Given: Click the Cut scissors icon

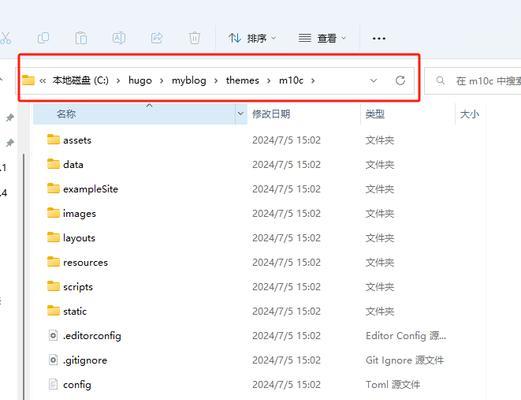Looking at the screenshot, I should click(5, 38).
